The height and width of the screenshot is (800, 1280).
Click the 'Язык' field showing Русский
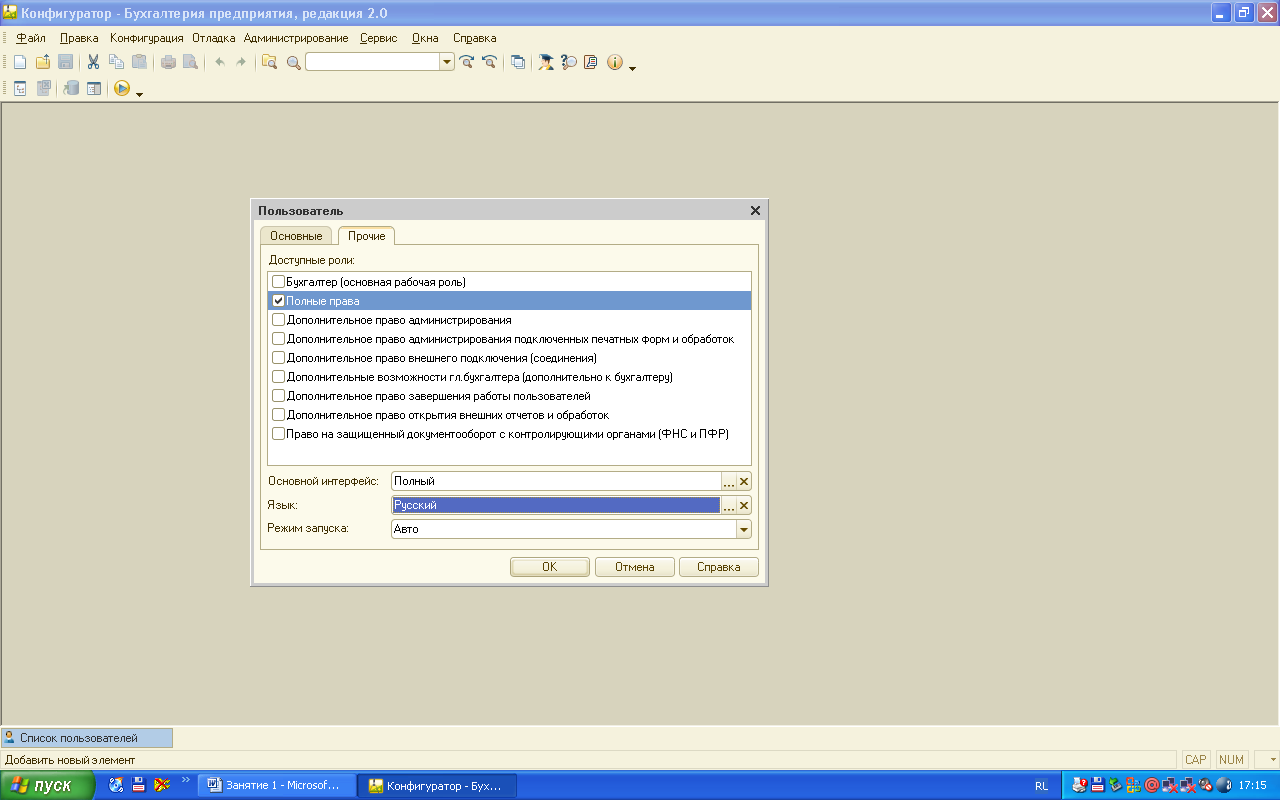[x=556, y=505]
